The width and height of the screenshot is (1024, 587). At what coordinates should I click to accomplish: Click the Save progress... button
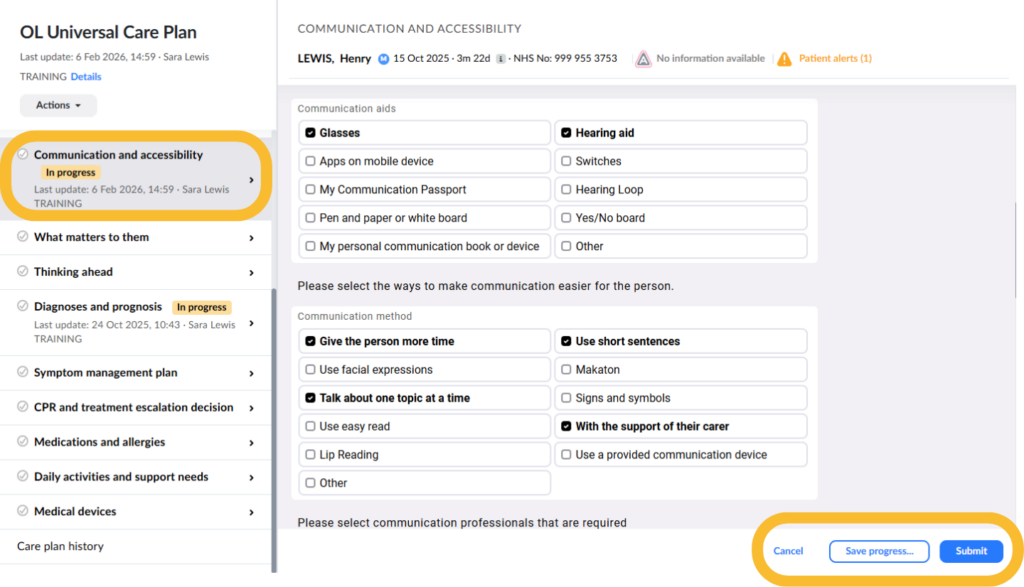878,551
